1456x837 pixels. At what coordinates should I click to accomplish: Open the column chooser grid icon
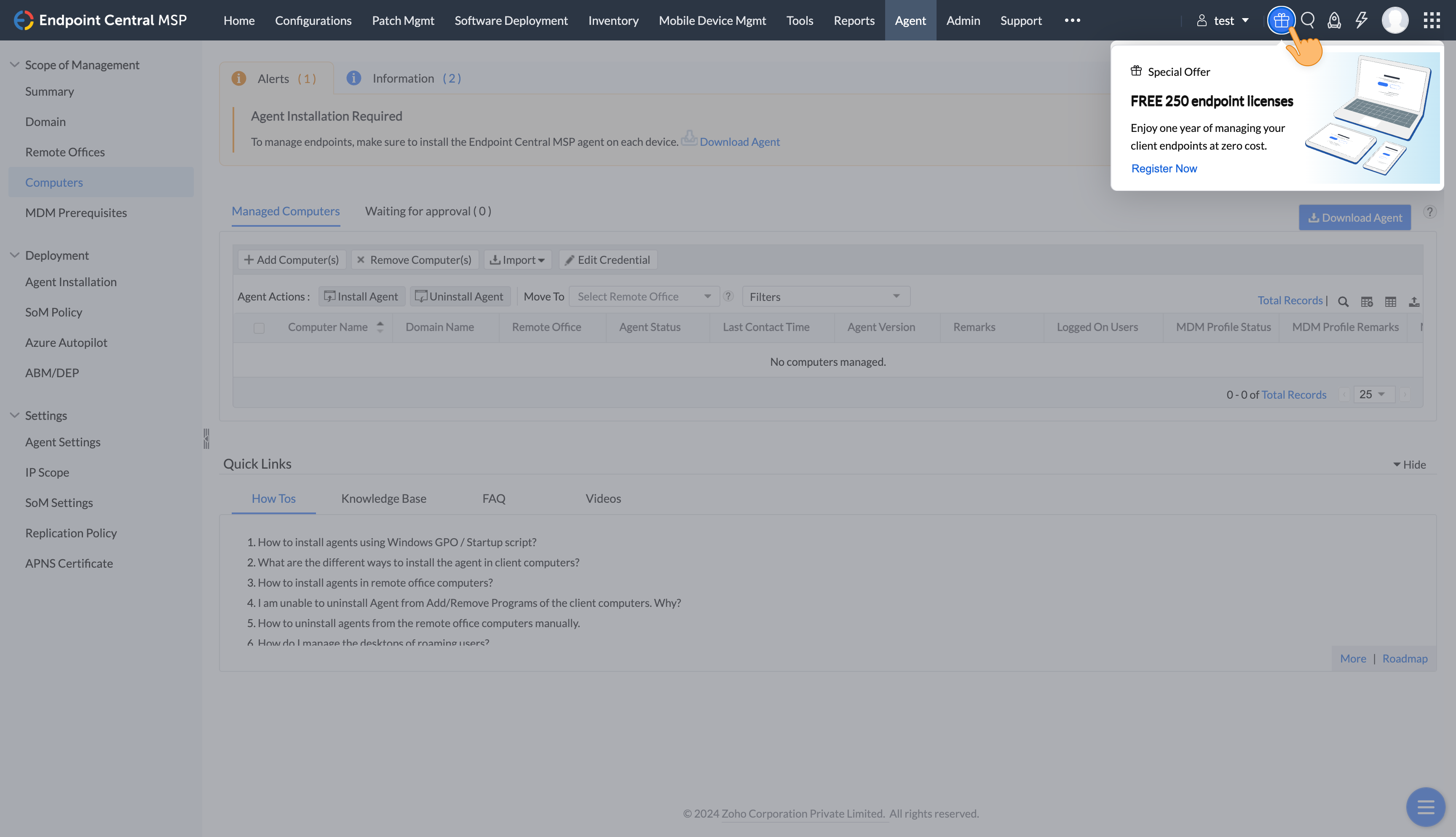(1390, 301)
